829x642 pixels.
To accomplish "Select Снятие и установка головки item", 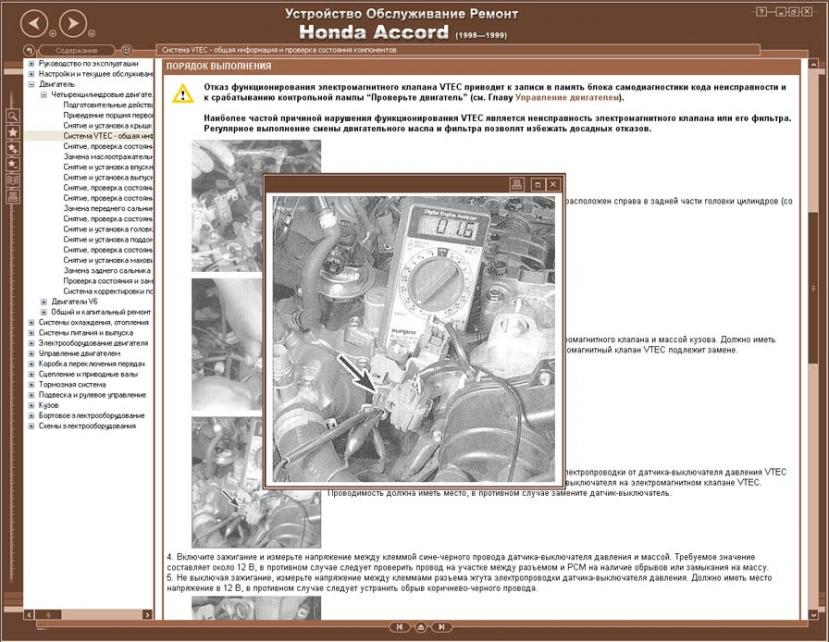I will pyautogui.click(x=108, y=229).
